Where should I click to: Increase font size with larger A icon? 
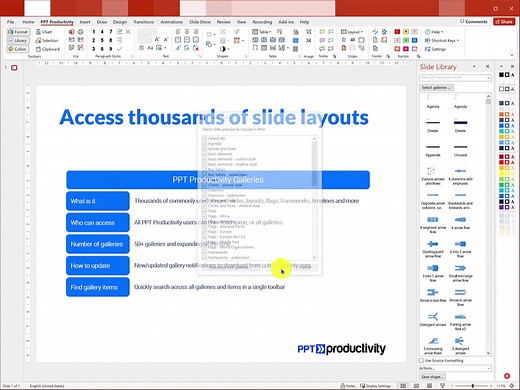pyautogui.click(x=157, y=40)
